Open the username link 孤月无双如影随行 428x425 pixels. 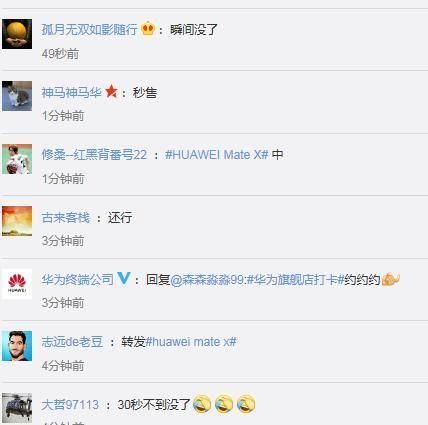(x=89, y=30)
